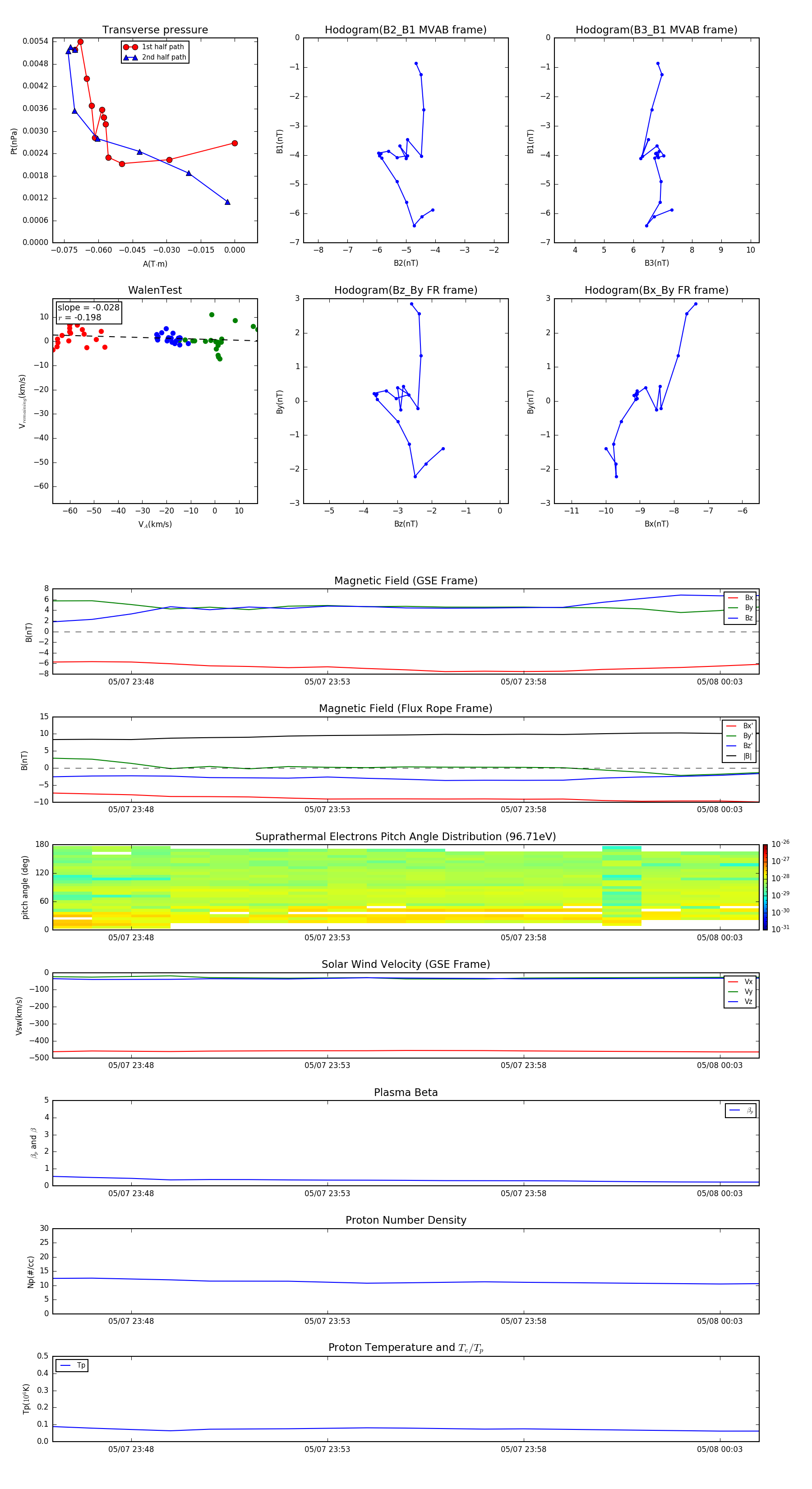Screen dimensions: 812x1489
Task: Click the 'WalenTest' plot title
Action: pyautogui.click(x=155, y=290)
